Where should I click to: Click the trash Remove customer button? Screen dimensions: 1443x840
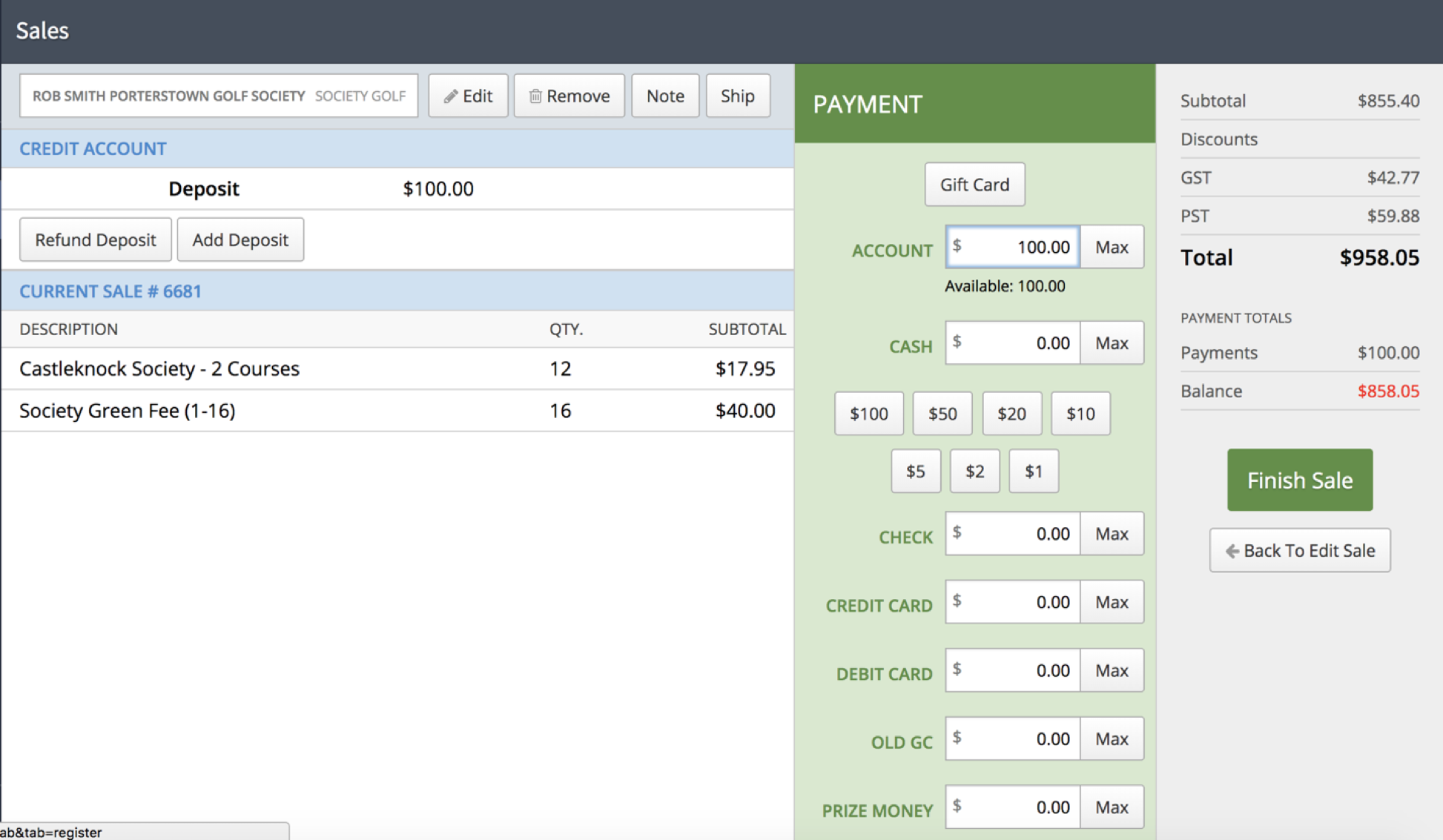pyautogui.click(x=569, y=96)
